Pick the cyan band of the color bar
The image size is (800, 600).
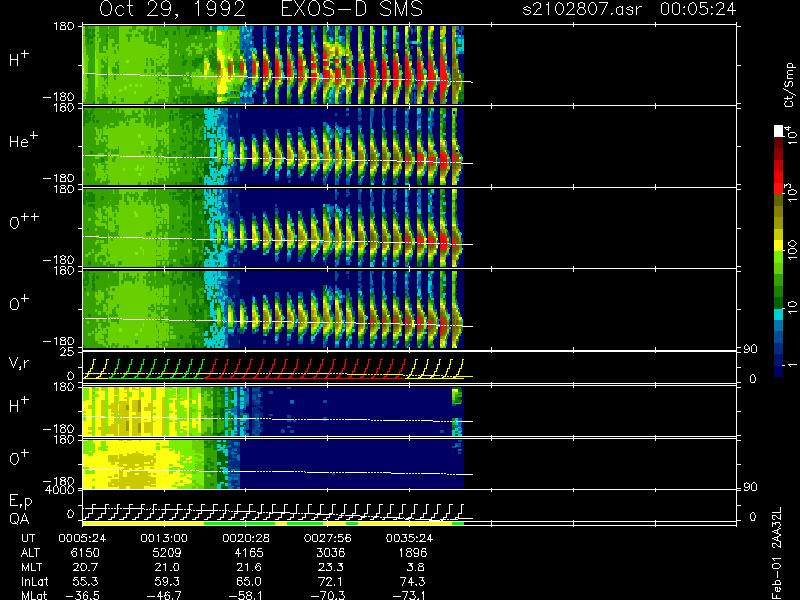[779, 314]
